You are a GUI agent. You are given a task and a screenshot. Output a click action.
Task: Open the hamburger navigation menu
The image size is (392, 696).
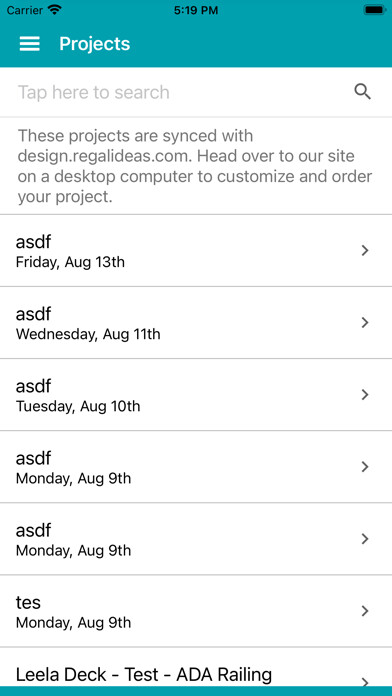click(30, 44)
